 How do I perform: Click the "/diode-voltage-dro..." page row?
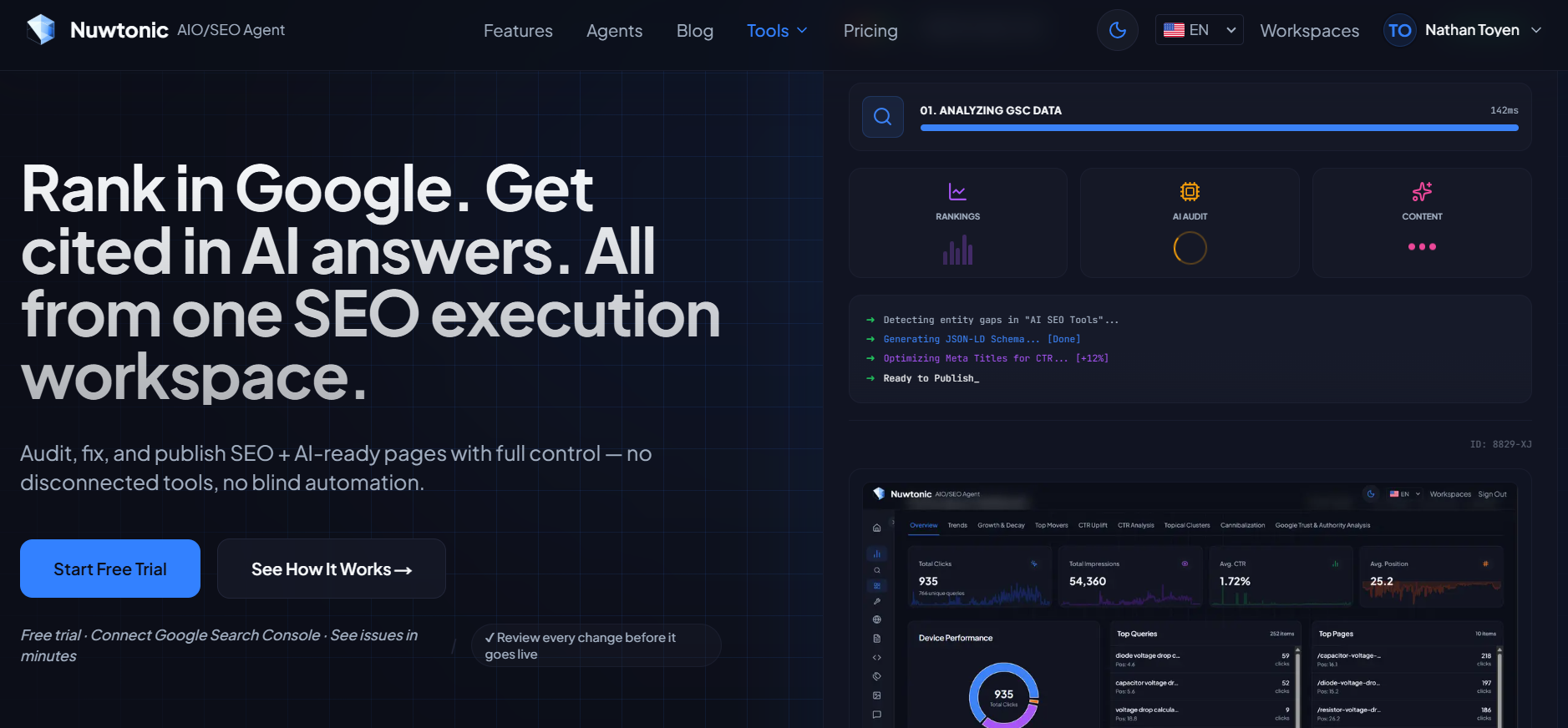(x=1403, y=687)
